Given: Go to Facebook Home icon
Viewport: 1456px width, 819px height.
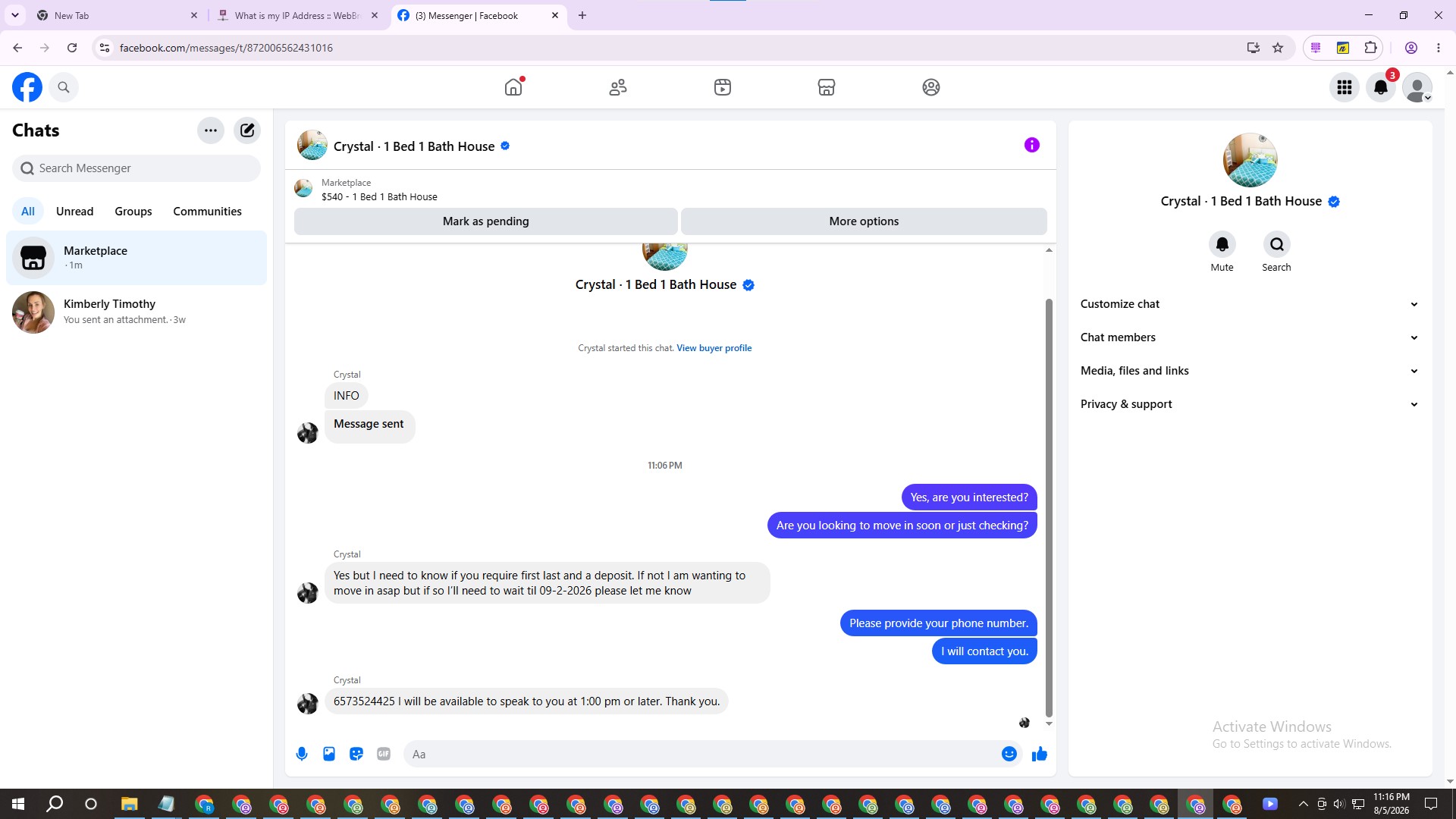Looking at the screenshot, I should click(513, 87).
